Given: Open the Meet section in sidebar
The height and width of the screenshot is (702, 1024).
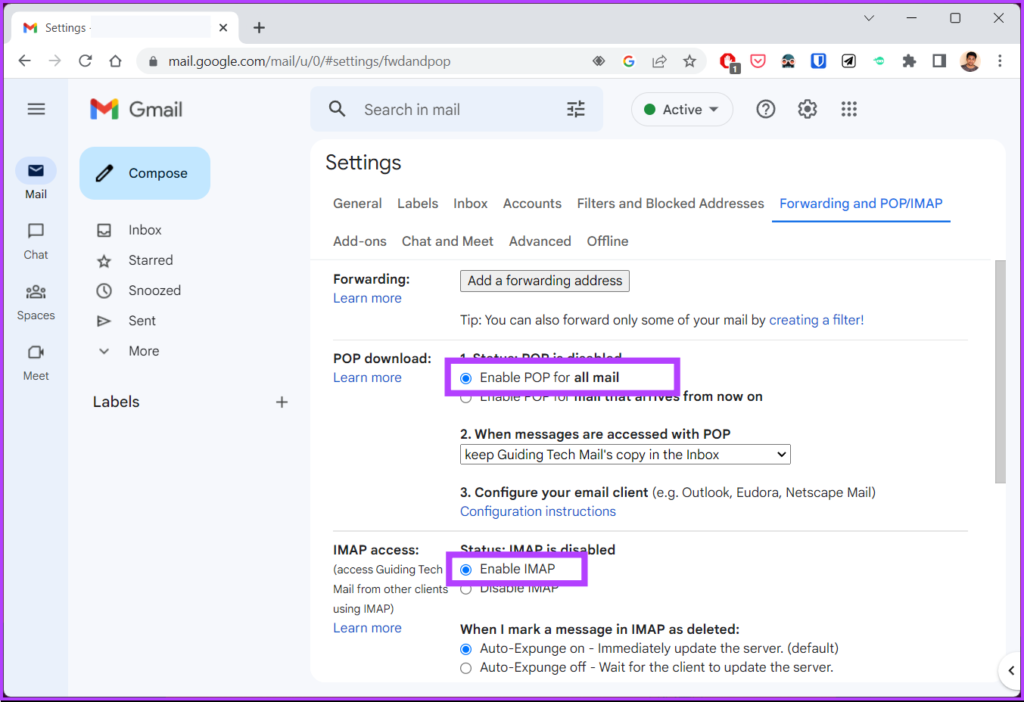Looking at the screenshot, I should coord(36,362).
